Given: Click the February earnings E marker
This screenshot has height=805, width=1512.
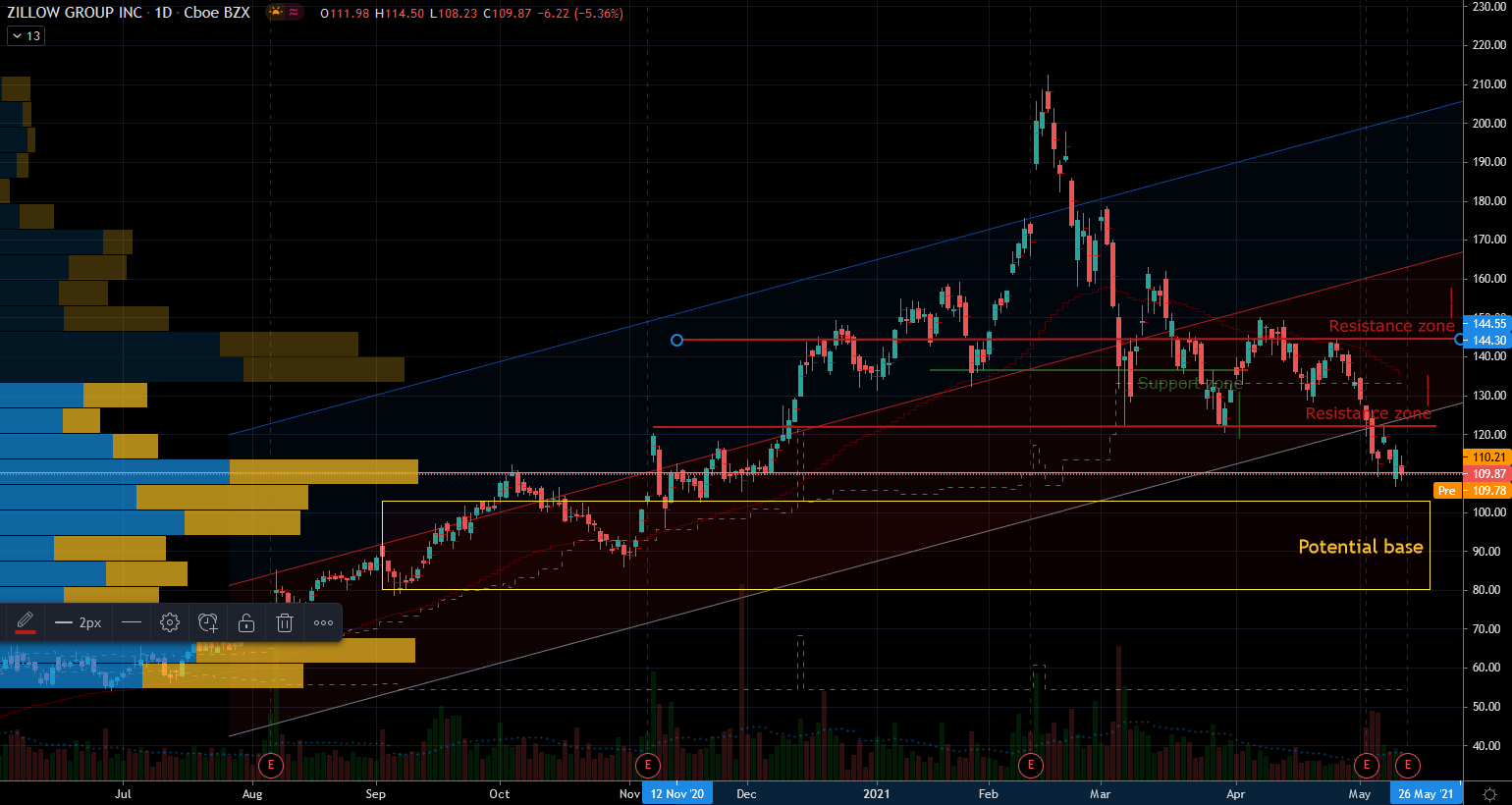Looking at the screenshot, I should pyautogui.click(x=1030, y=765).
